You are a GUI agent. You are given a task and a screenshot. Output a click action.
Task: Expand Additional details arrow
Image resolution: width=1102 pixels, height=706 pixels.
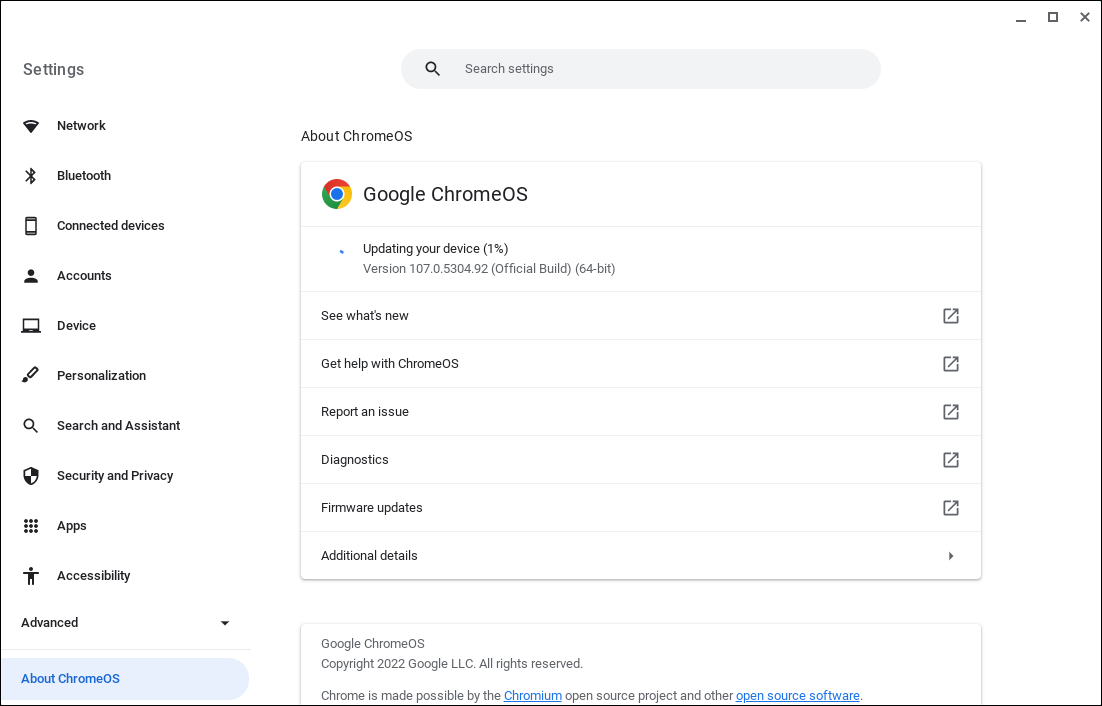[951, 556]
